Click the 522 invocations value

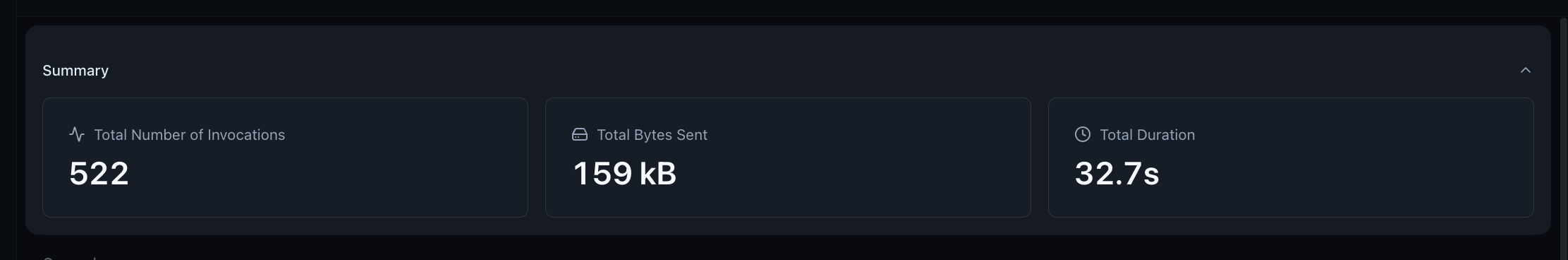(99, 174)
